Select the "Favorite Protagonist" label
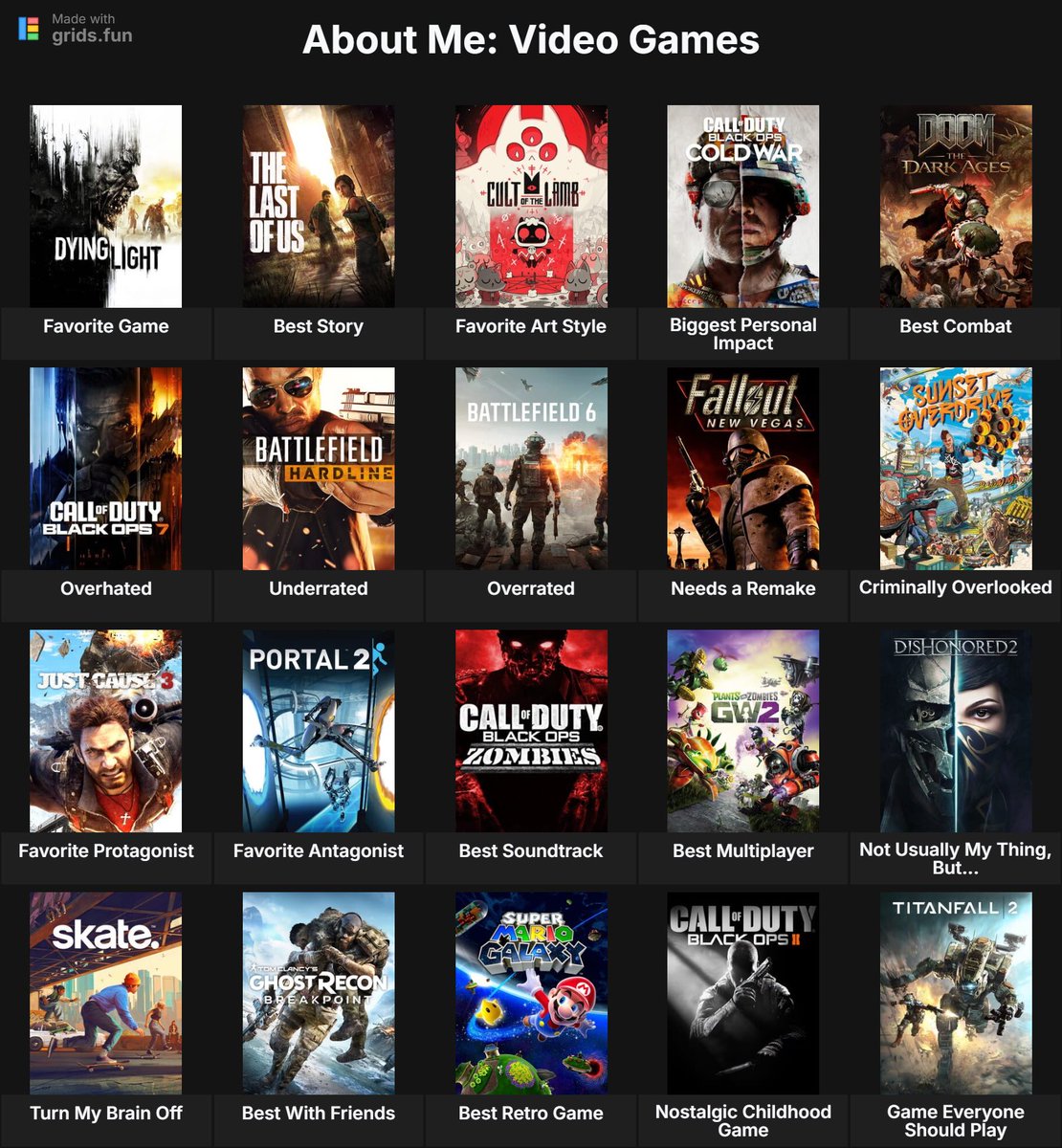Screen dimensions: 1062x1148 (x=106, y=850)
